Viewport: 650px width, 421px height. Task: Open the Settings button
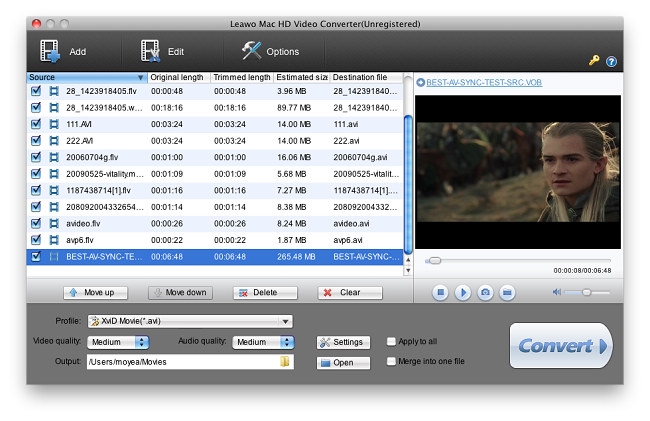(x=343, y=342)
